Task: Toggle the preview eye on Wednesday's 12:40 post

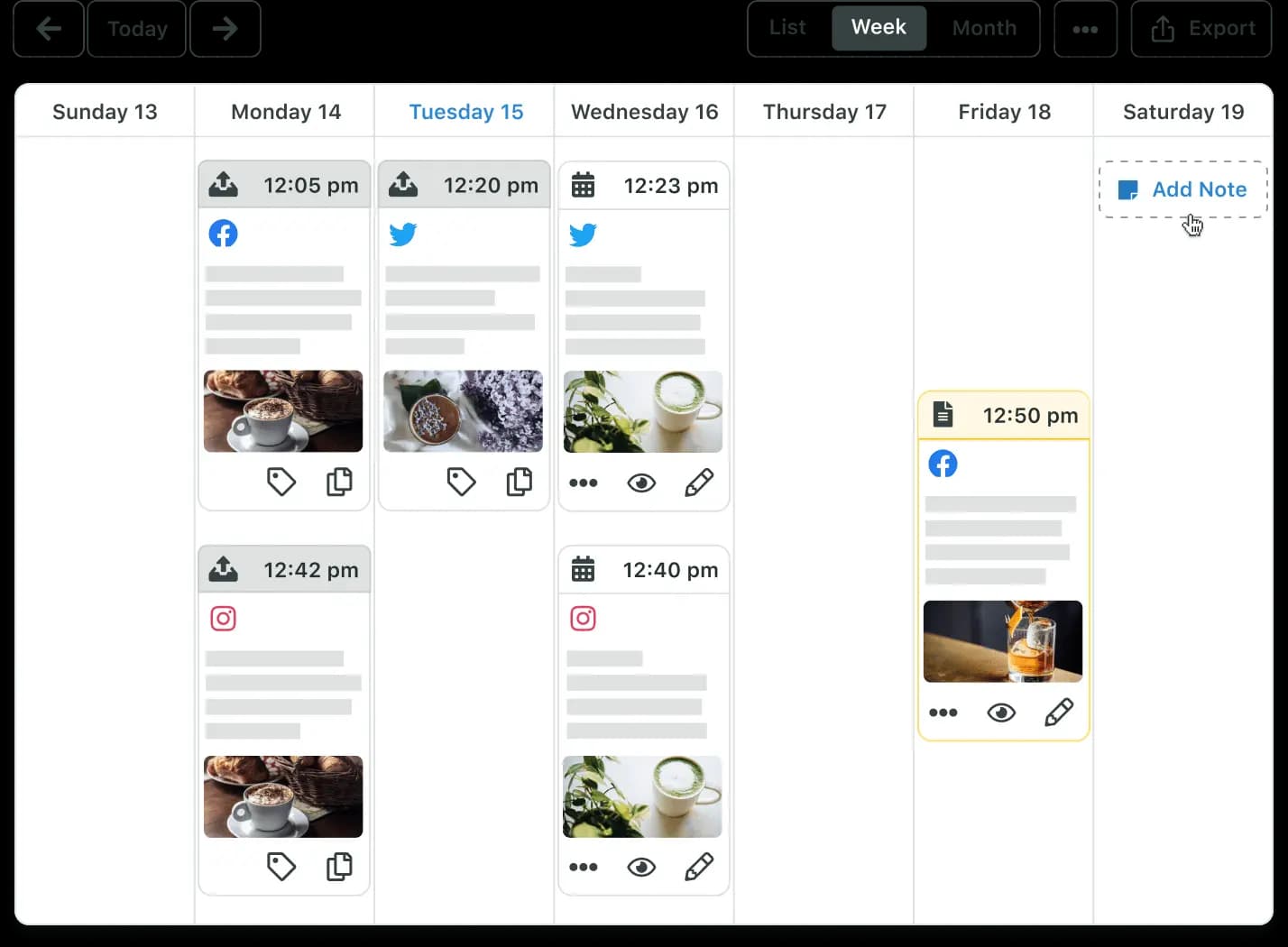Action: [x=641, y=867]
